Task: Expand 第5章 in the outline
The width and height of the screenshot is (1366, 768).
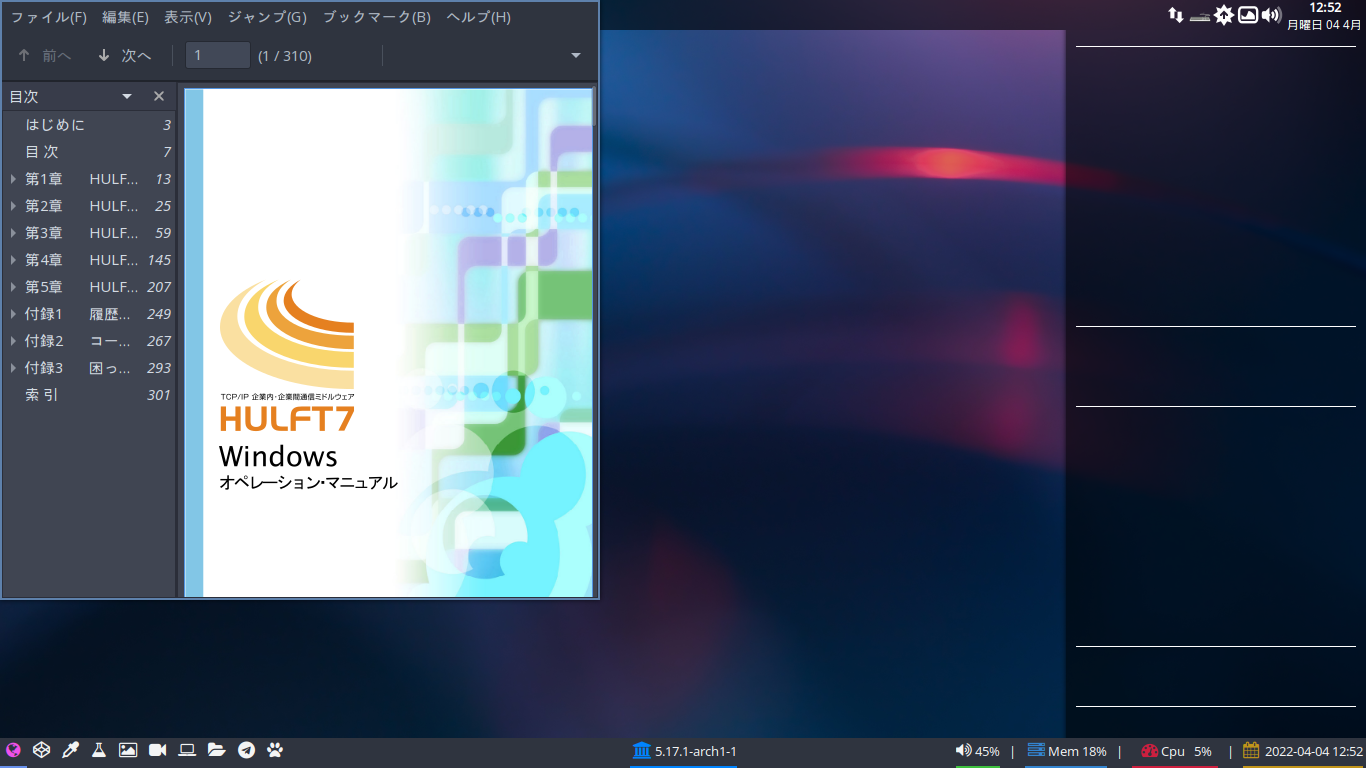Action: point(13,287)
